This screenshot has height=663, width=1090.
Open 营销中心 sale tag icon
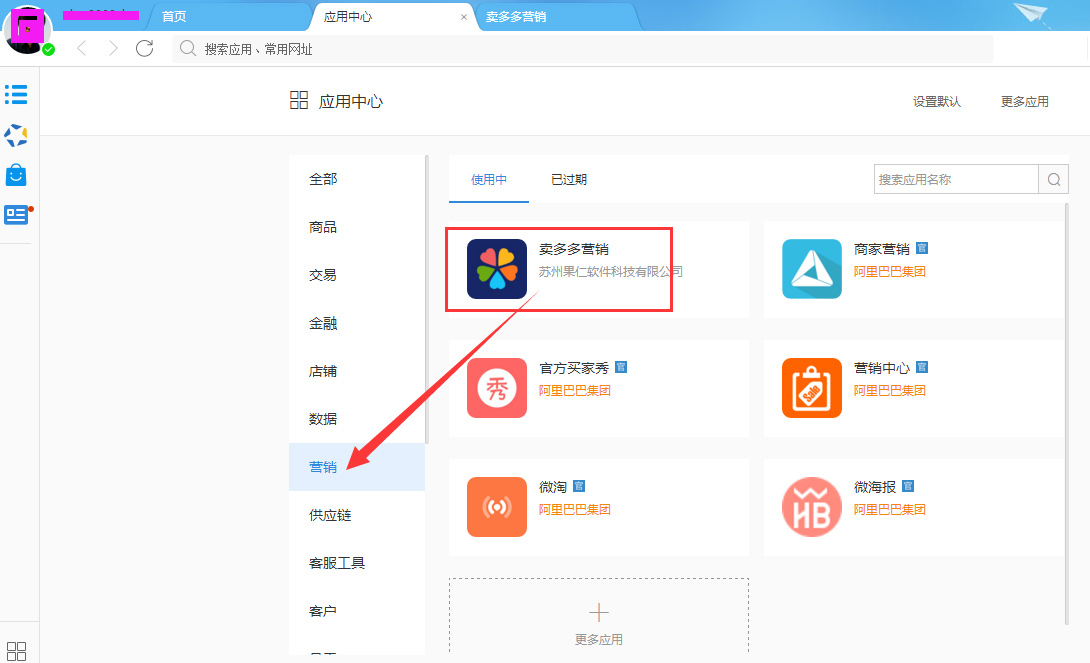click(811, 388)
